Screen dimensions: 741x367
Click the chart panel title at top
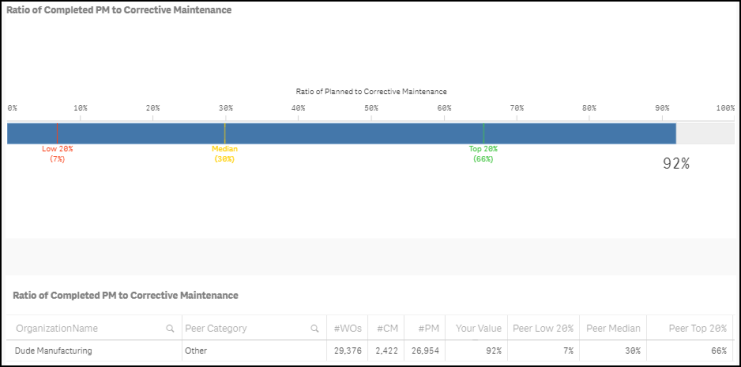tap(119, 10)
